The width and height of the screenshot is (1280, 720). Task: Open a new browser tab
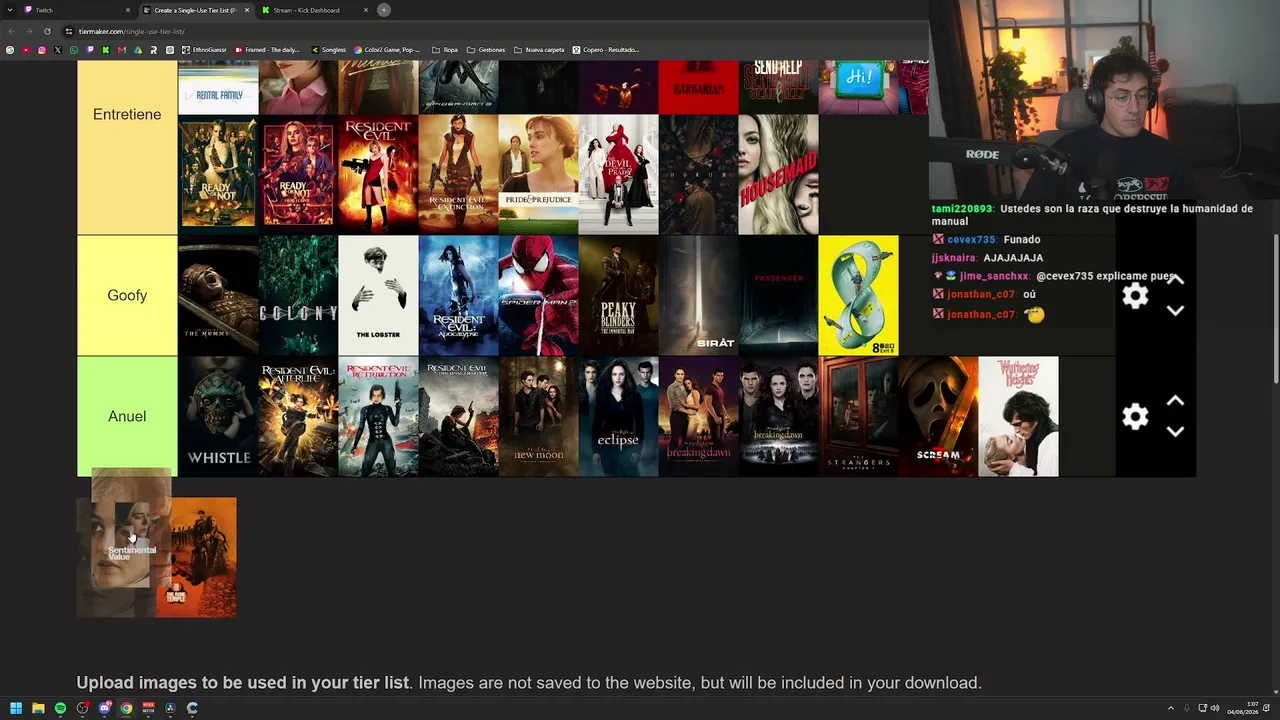click(384, 10)
